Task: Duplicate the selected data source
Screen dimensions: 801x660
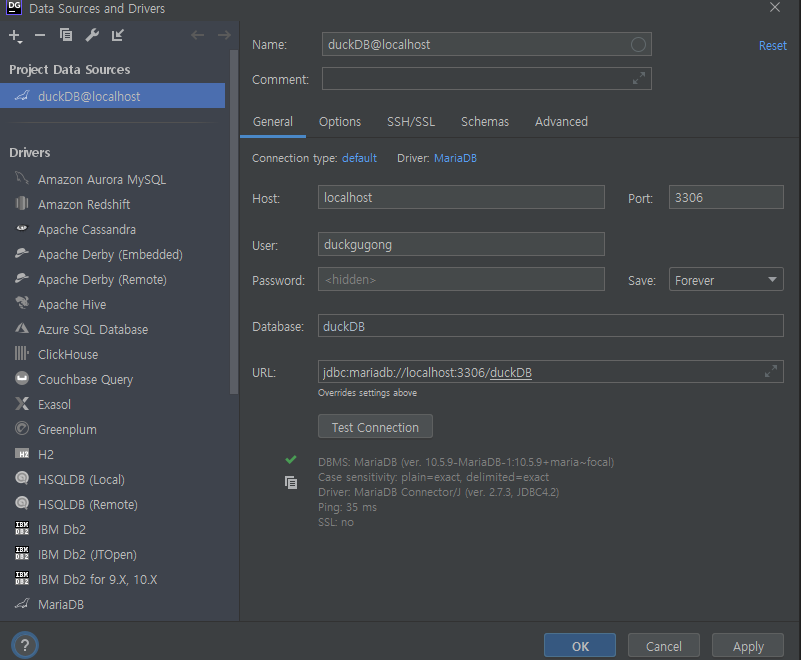Action: point(66,35)
